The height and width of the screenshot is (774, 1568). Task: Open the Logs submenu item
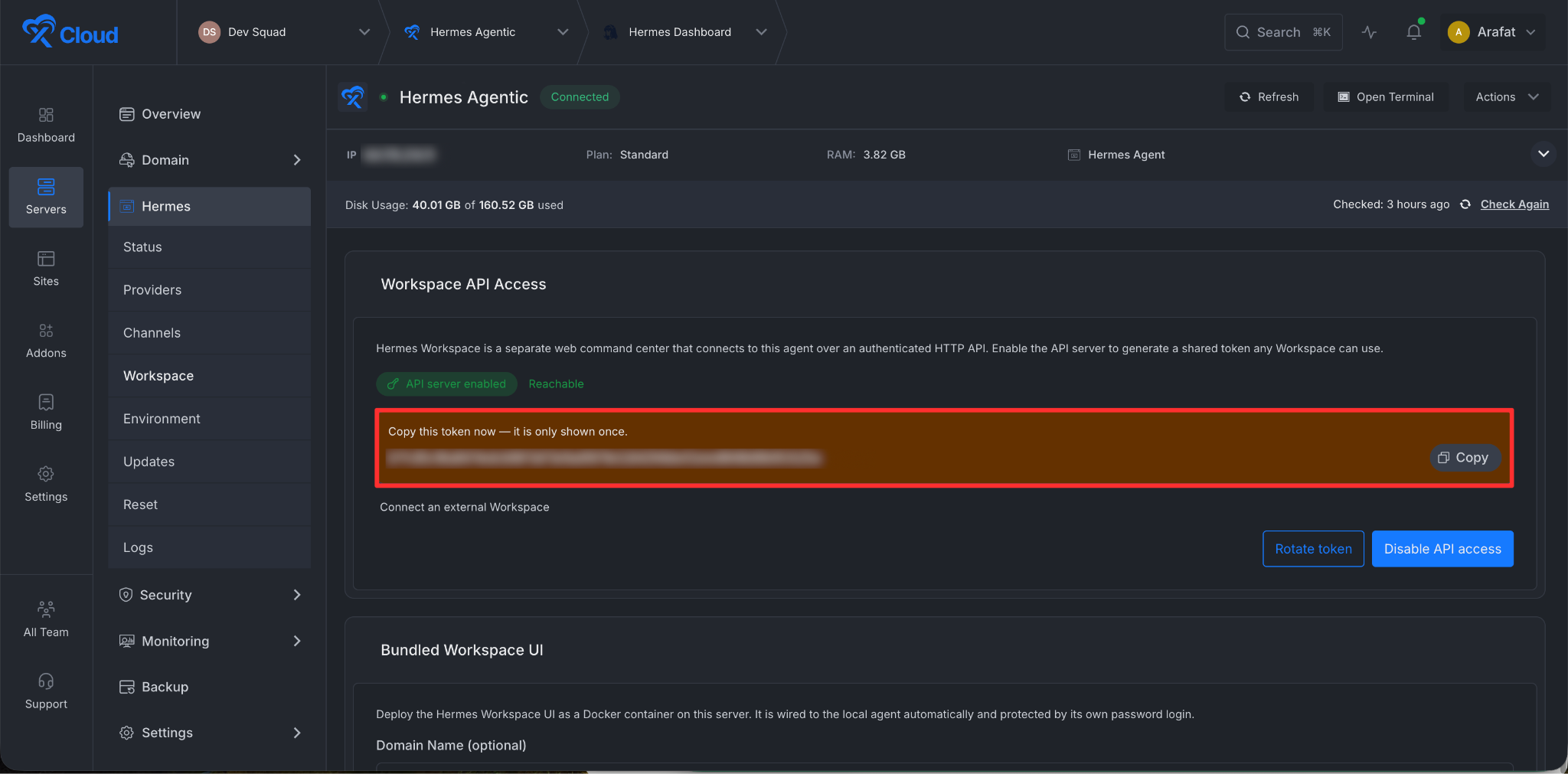point(209,547)
